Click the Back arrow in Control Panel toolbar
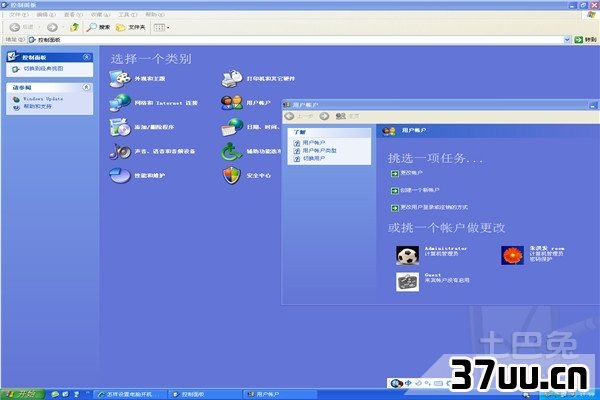 pos(15,27)
